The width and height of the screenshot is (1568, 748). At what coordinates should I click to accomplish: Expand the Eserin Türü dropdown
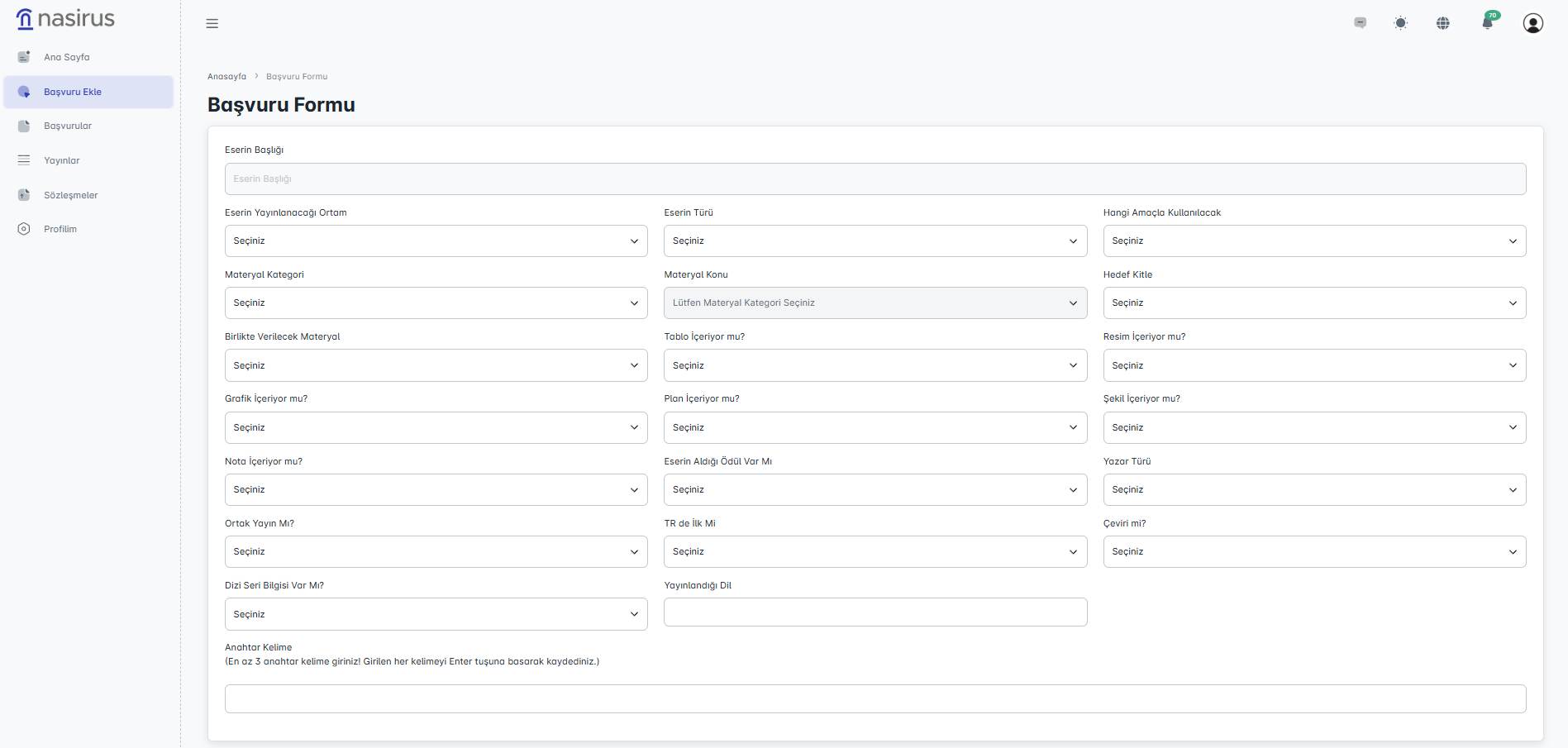pos(875,241)
